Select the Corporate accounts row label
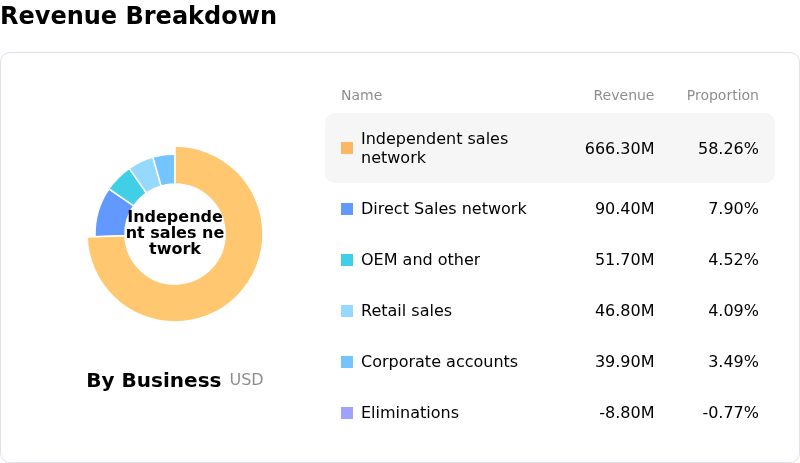Viewport: 800px width, 463px height. coord(439,362)
